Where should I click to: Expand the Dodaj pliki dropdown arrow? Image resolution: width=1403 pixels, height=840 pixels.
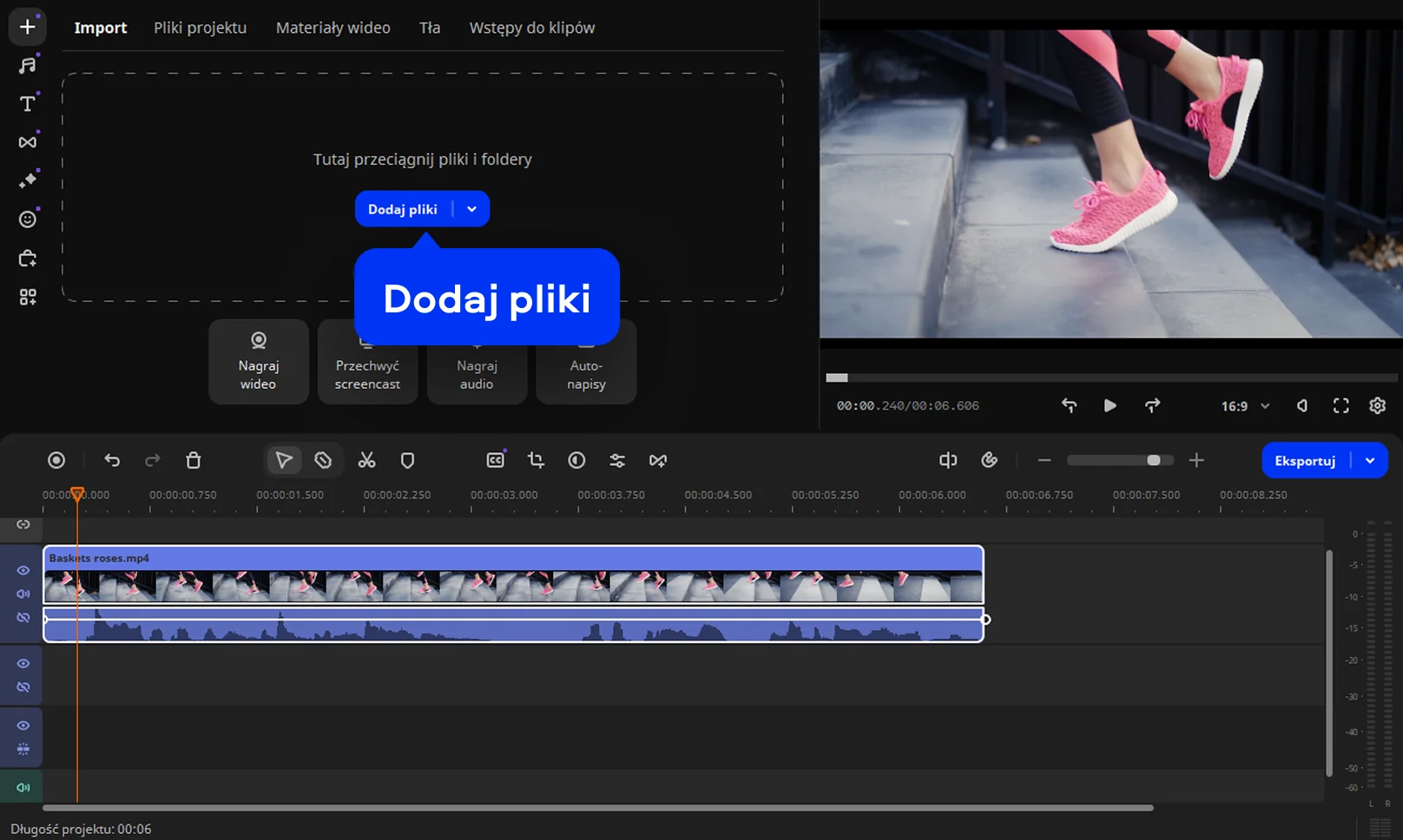(x=471, y=209)
